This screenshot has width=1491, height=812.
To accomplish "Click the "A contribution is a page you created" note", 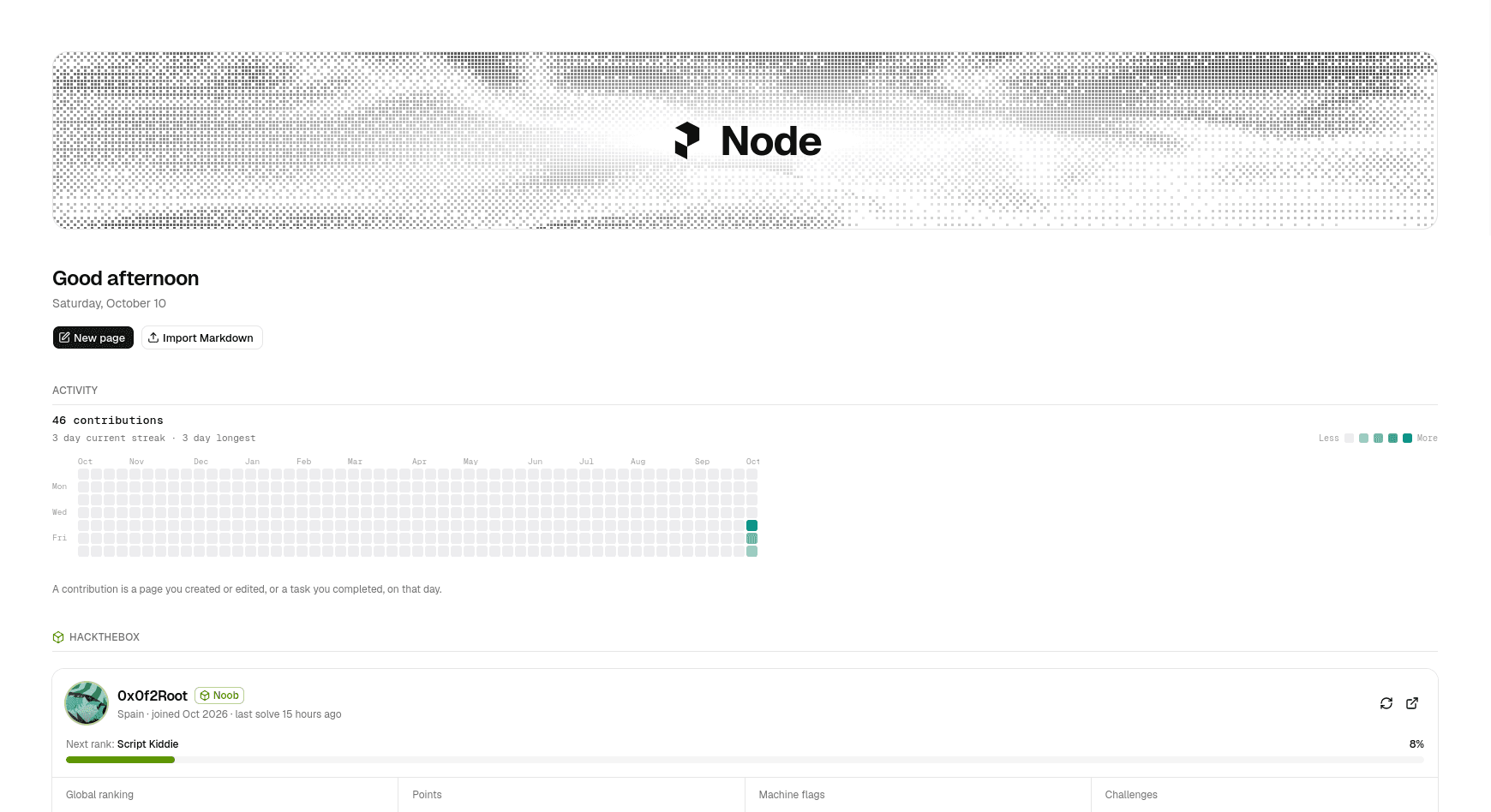I will tap(247, 589).
